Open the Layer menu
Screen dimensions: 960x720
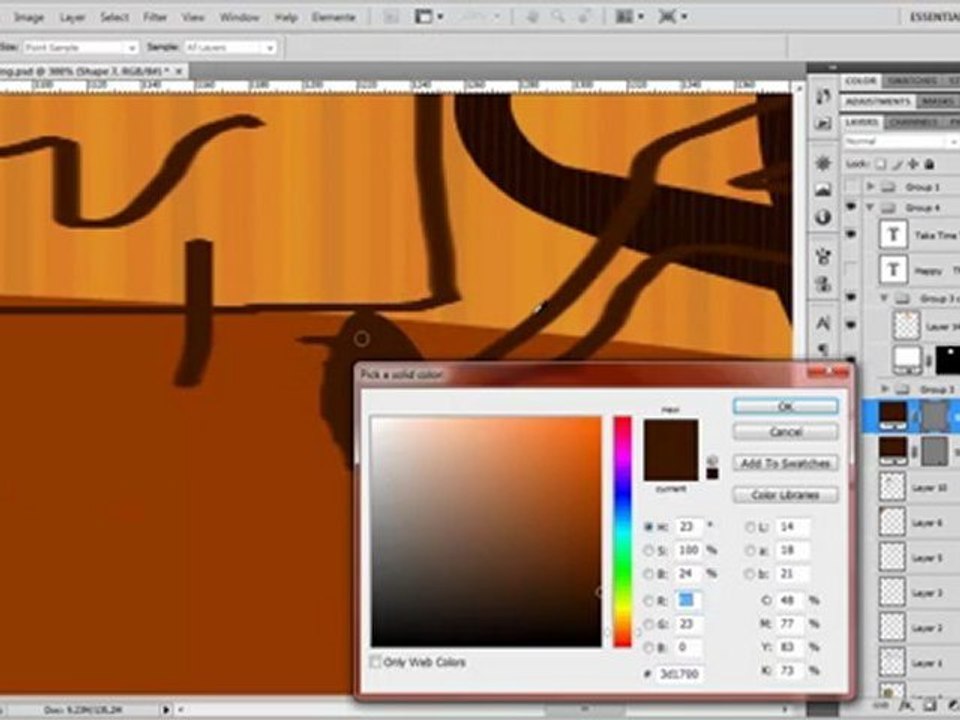[72, 17]
